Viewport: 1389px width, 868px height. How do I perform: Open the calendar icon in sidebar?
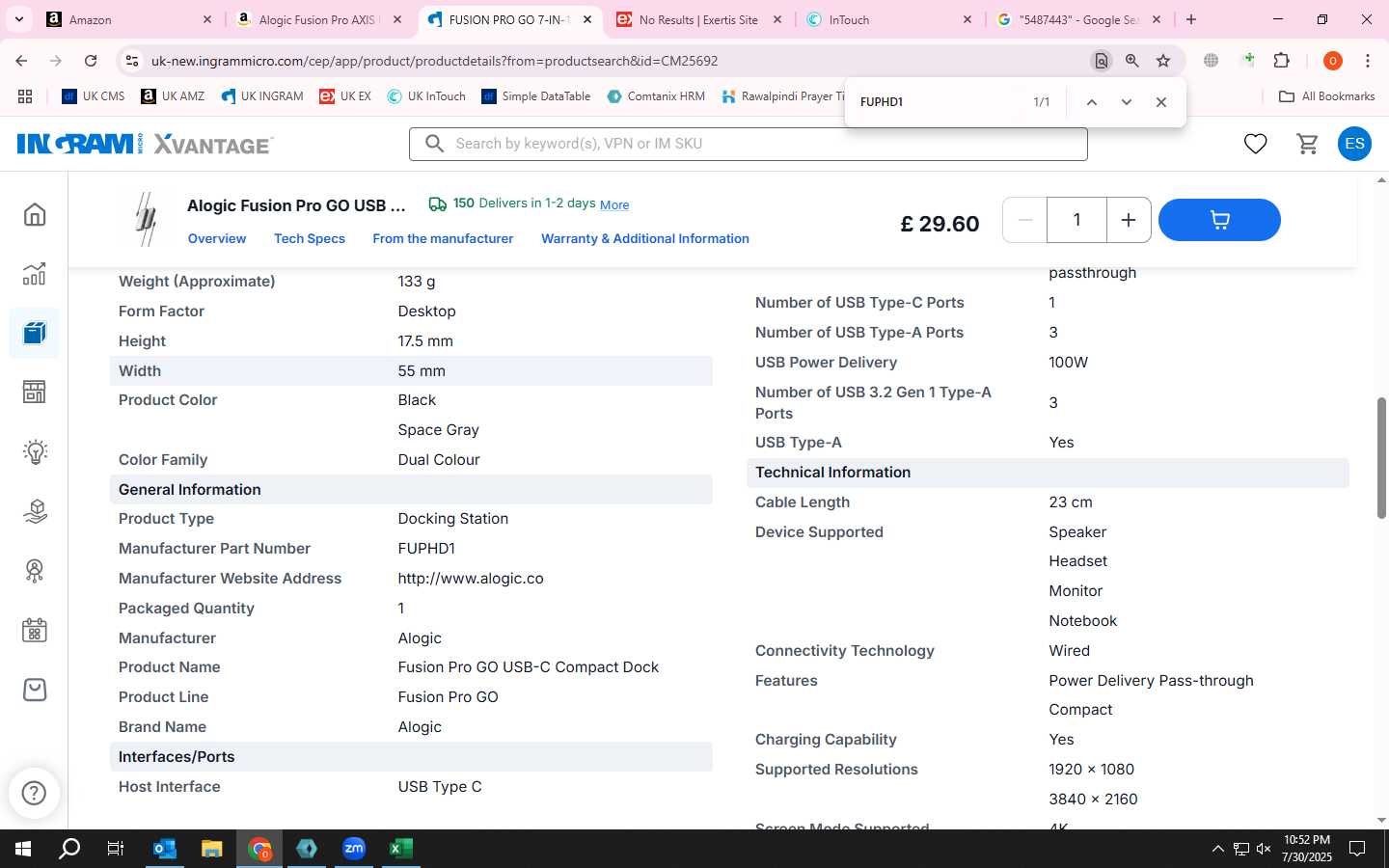35,631
